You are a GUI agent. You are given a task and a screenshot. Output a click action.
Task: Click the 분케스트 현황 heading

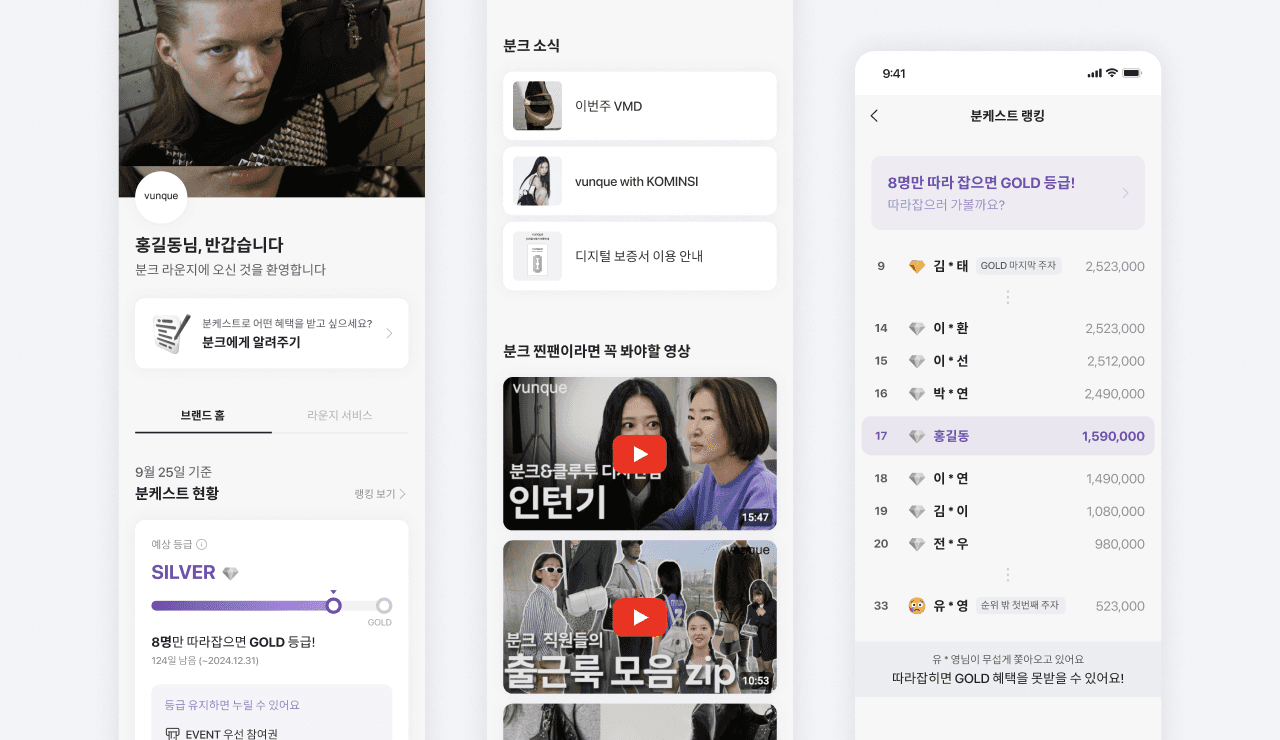coord(177,493)
